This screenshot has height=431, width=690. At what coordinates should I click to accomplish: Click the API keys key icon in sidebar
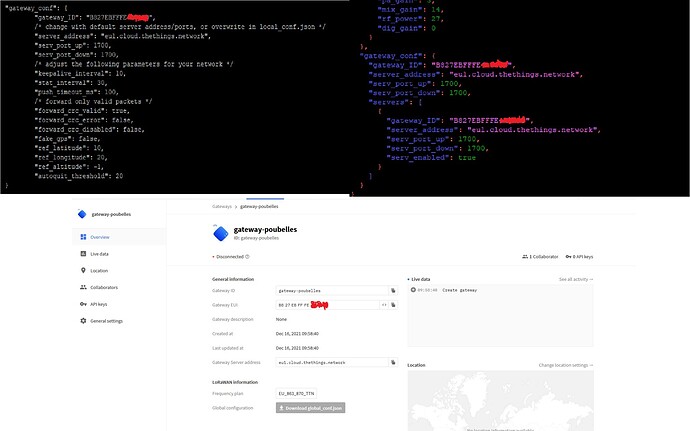82,304
